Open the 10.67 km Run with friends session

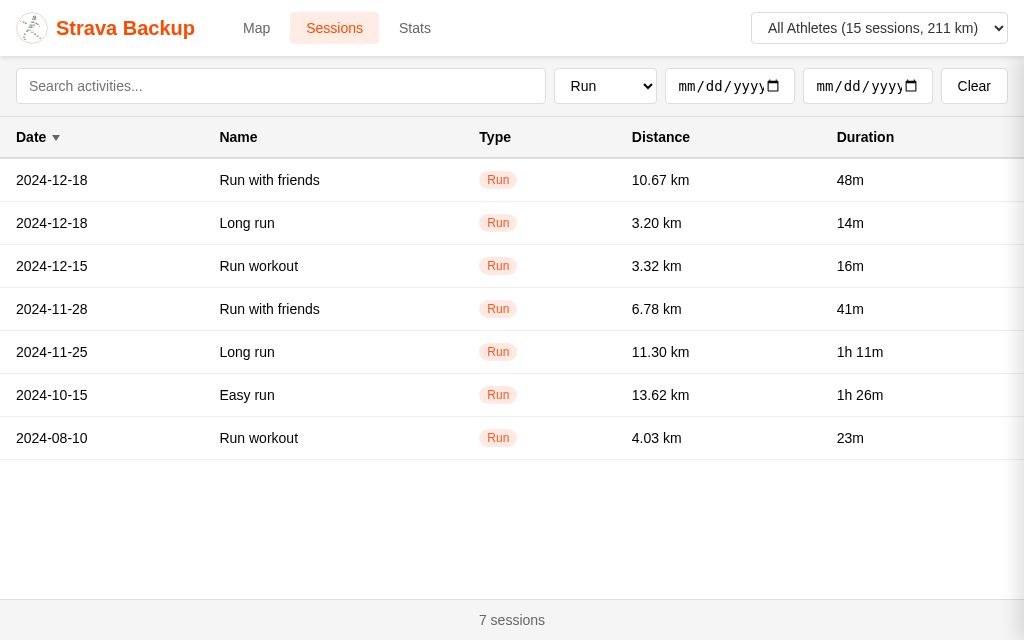[512, 180]
